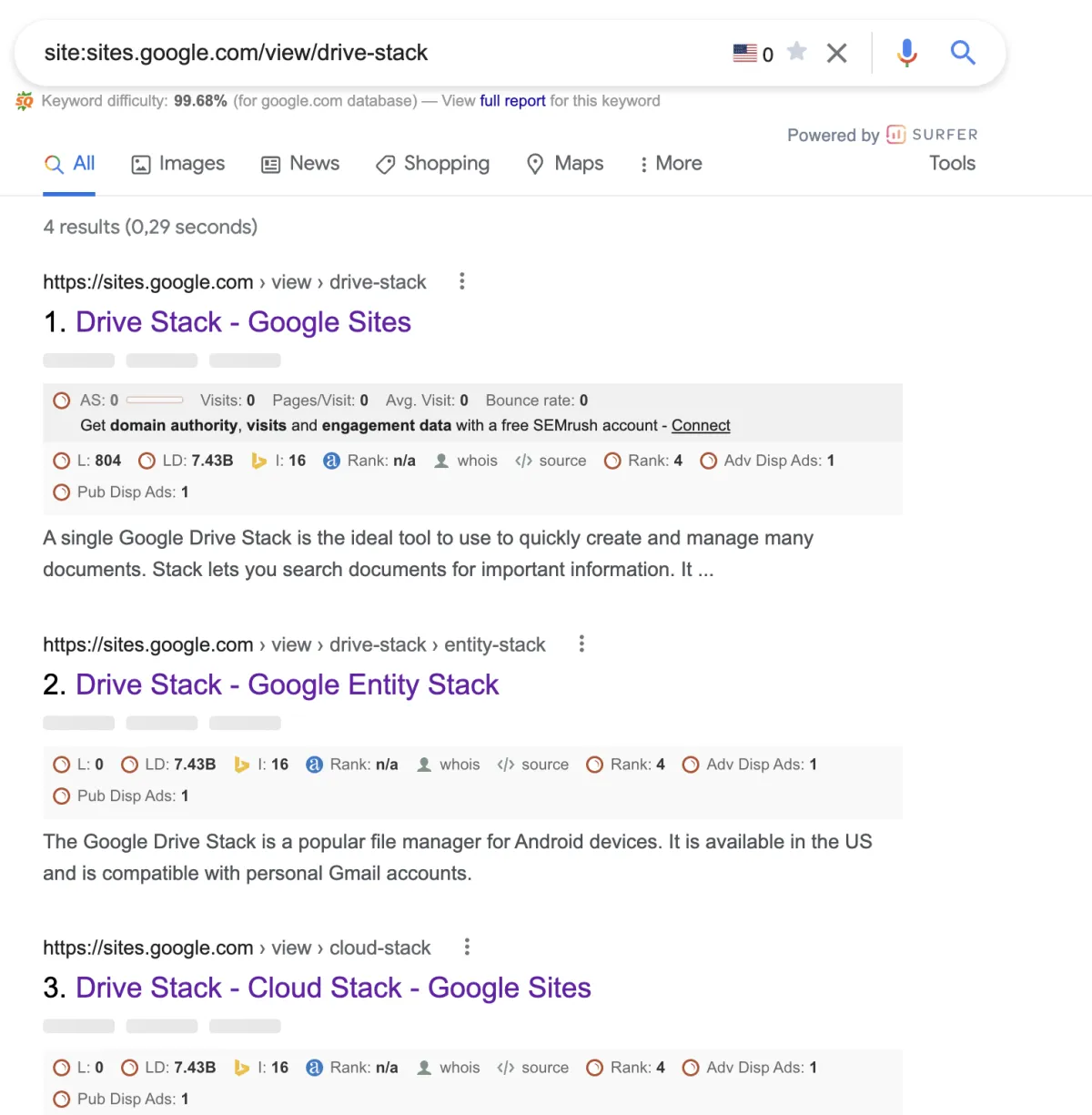Open three-dot menu for cloud-stack result

click(x=467, y=947)
